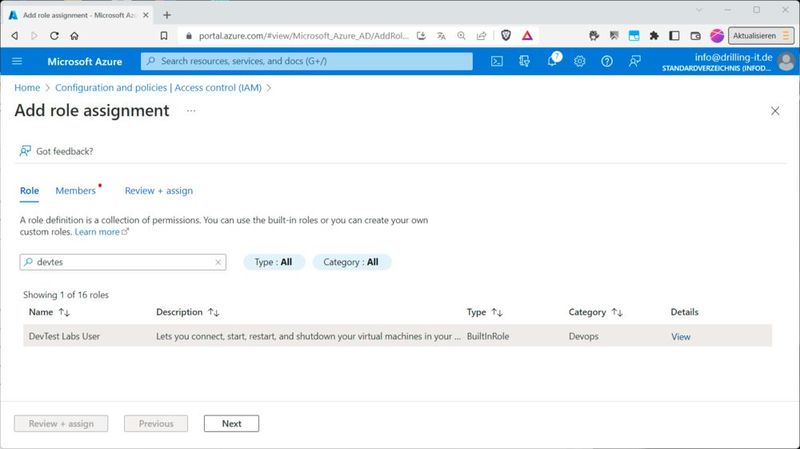The height and width of the screenshot is (449, 800).
Task: Open the Type : All filter
Action: (273, 262)
